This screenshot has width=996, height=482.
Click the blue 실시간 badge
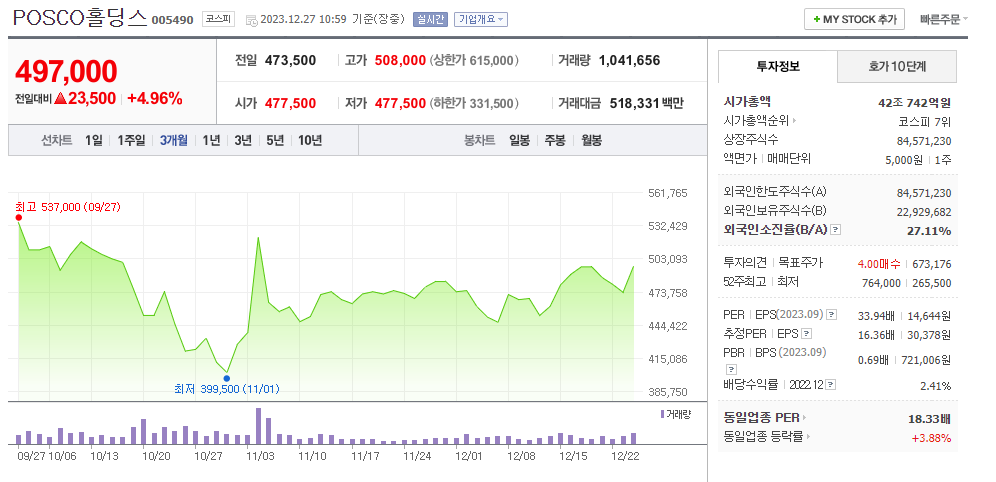click(430, 20)
